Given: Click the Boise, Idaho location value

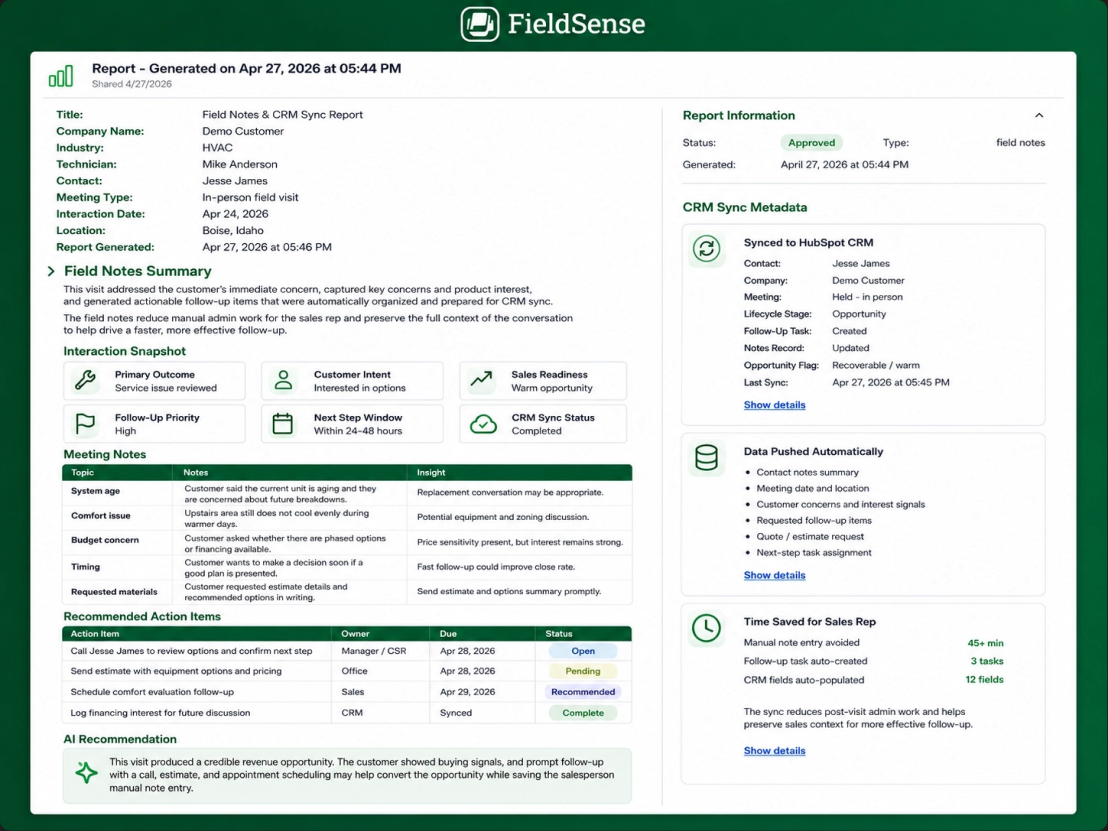Looking at the screenshot, I should point(232,230).
